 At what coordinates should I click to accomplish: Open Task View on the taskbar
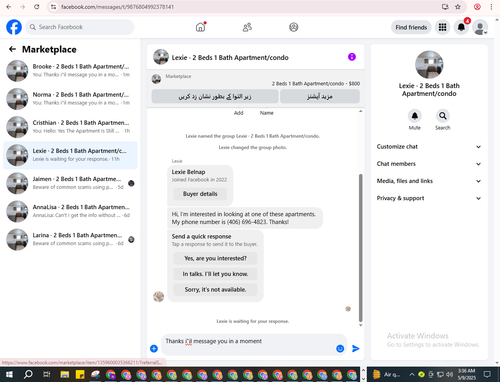point(46,374)
